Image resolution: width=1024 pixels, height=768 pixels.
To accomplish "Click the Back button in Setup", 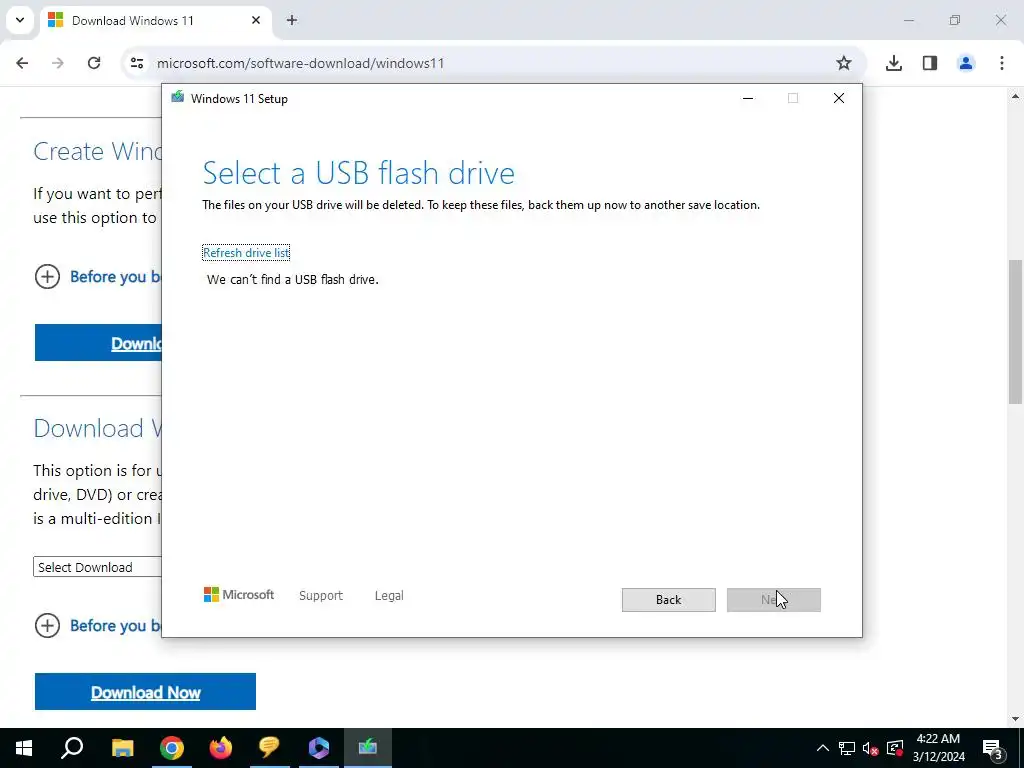I will tap(668, 600).
